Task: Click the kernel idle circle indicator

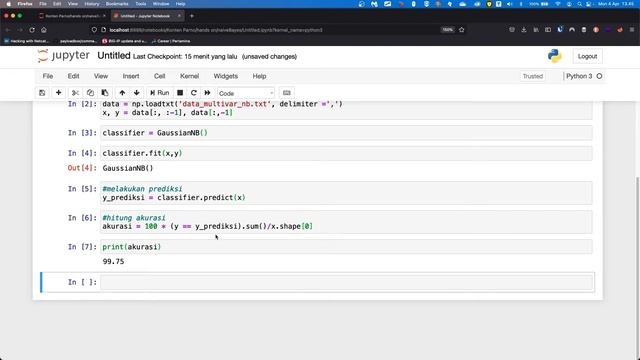Action: point(599,76)
